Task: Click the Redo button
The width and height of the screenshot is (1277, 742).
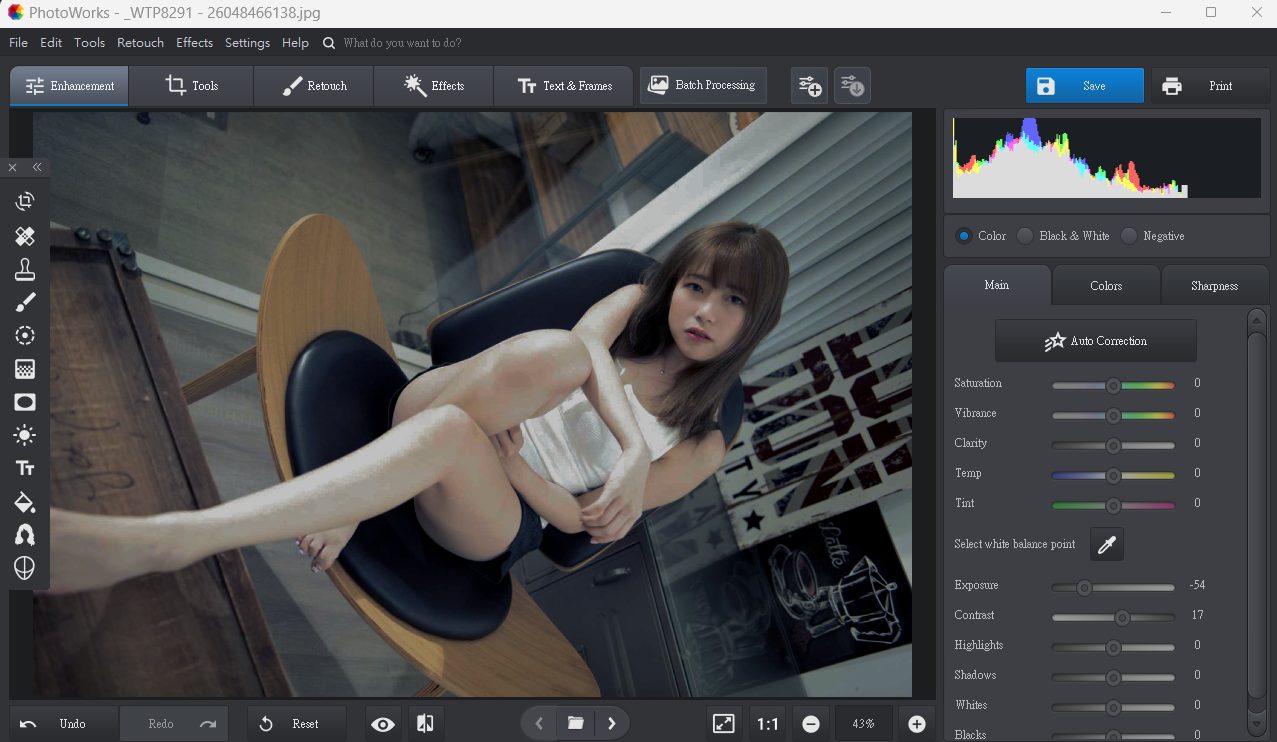Action: pyautogui.click(x=174, y=724)
